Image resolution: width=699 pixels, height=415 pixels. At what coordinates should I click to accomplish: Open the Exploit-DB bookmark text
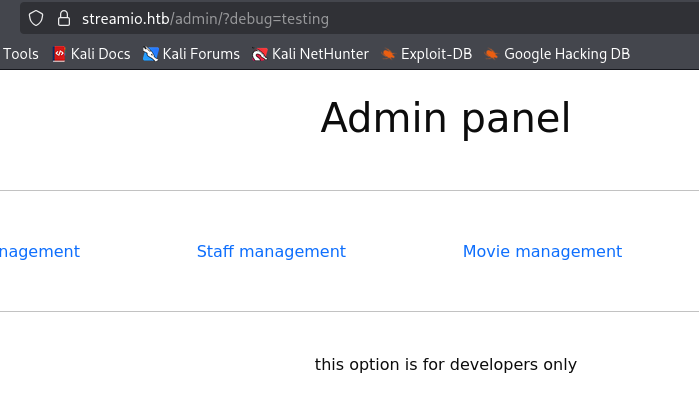click(436, 54)
